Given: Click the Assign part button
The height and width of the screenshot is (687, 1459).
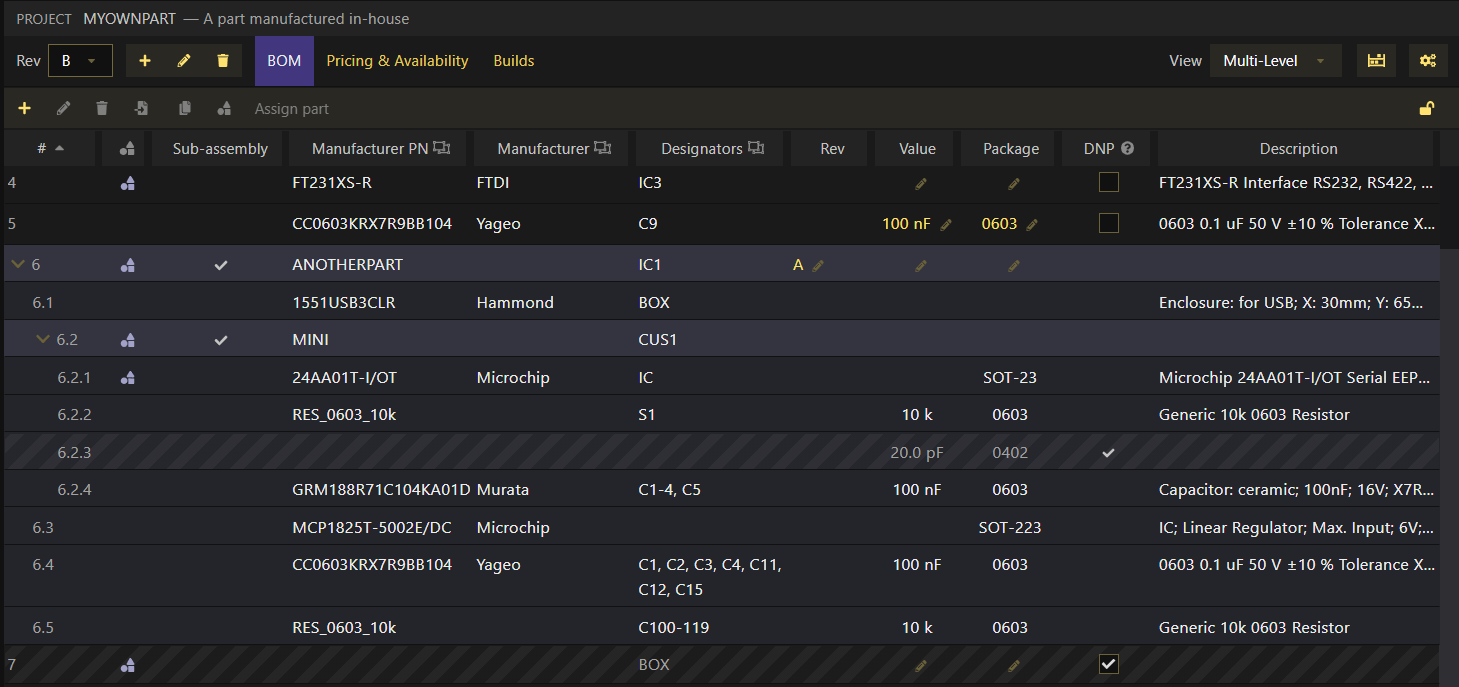Looking at the screenshot, I should click(292, 109).
